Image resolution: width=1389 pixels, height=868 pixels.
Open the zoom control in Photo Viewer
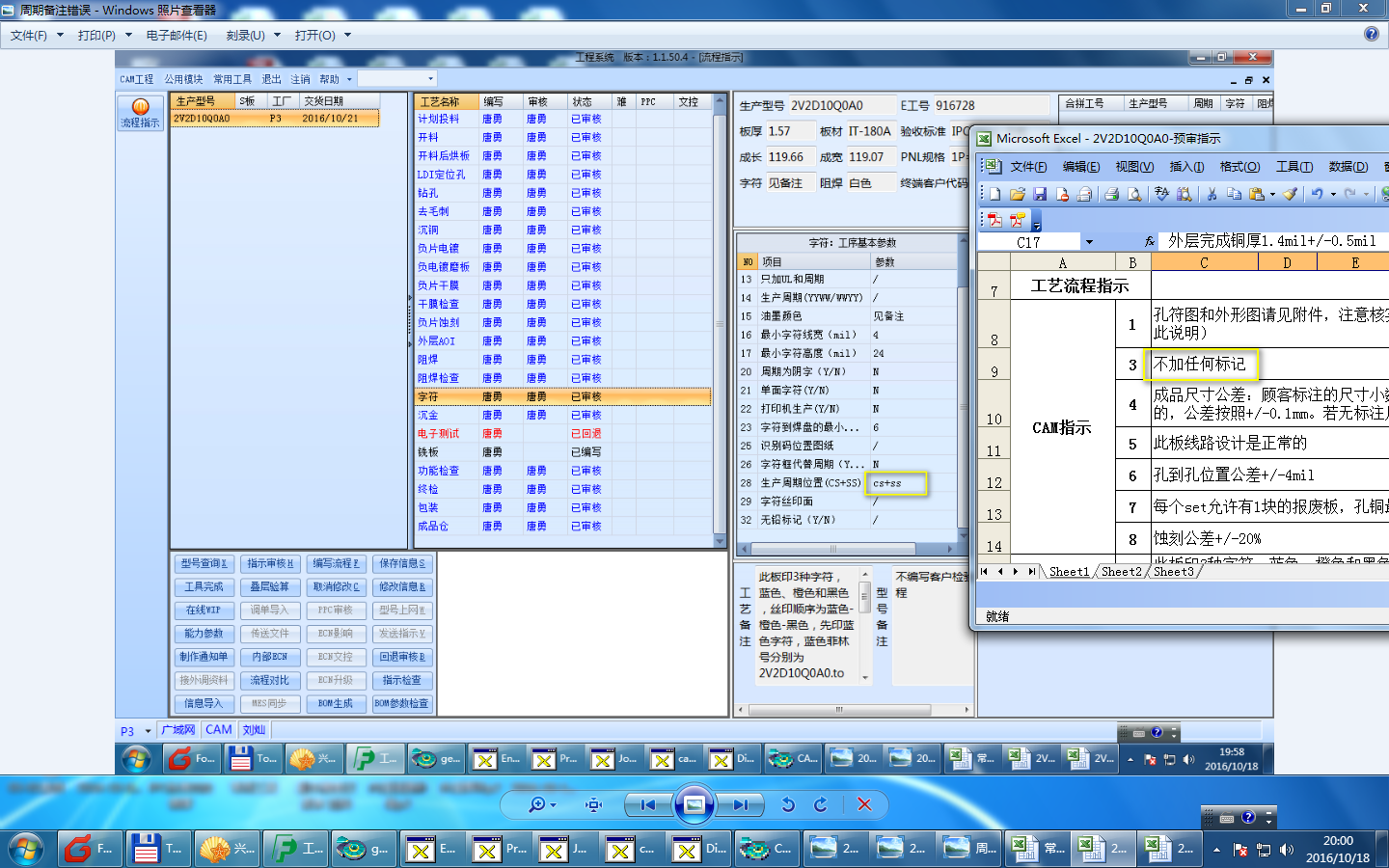click(542, 804)
